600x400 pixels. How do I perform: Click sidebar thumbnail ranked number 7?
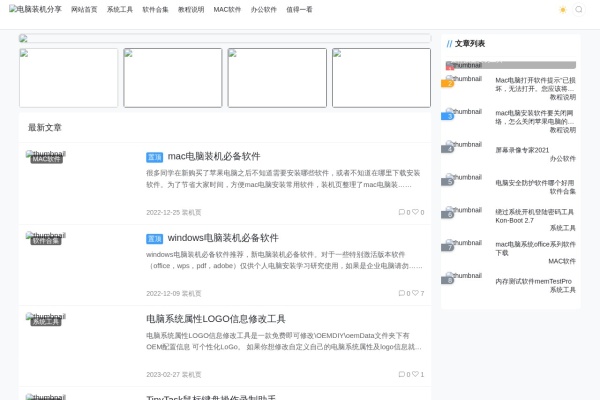[x=464, y=245]
